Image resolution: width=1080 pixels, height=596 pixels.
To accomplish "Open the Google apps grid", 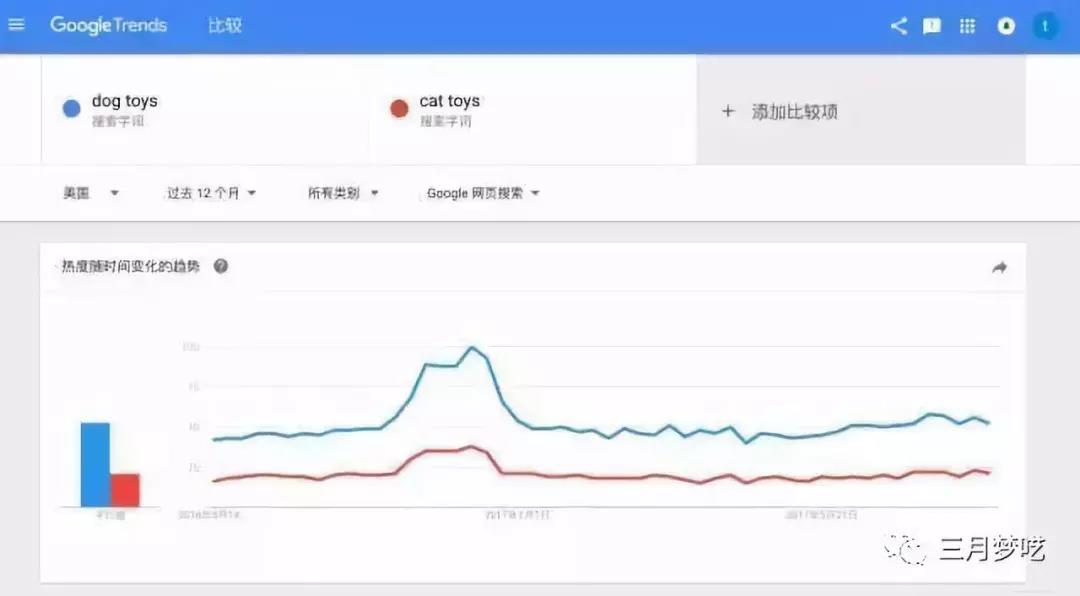I will (x=967, y=26).
